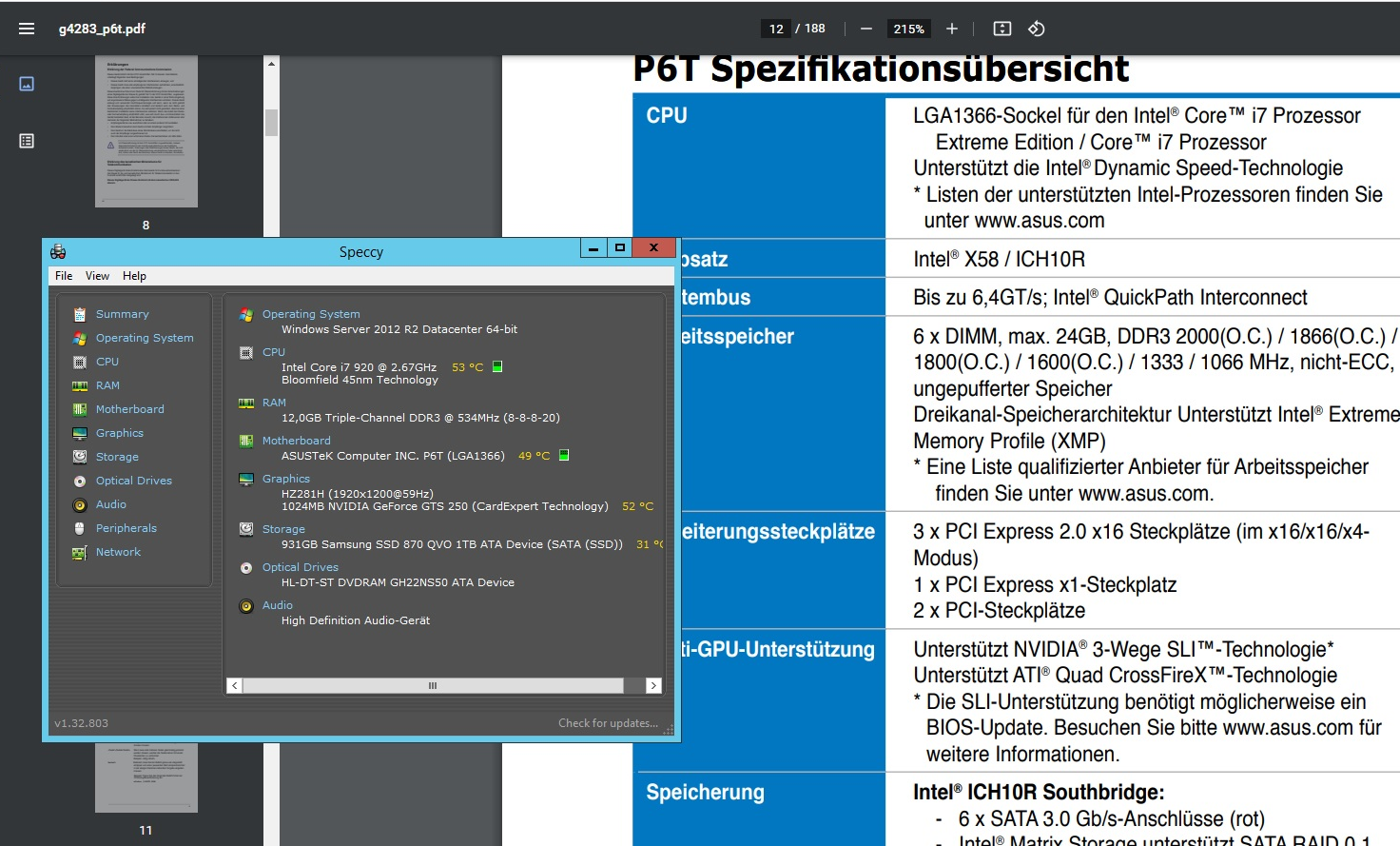Click Speccy title bar app icon

pyautogui.click(x=58, y=251)
